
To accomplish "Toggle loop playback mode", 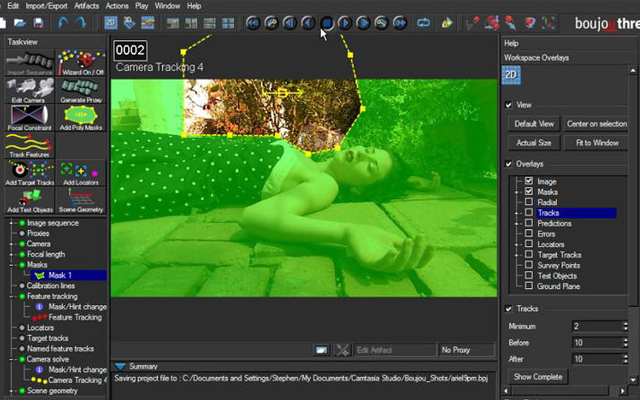I will tap(423, 23).
